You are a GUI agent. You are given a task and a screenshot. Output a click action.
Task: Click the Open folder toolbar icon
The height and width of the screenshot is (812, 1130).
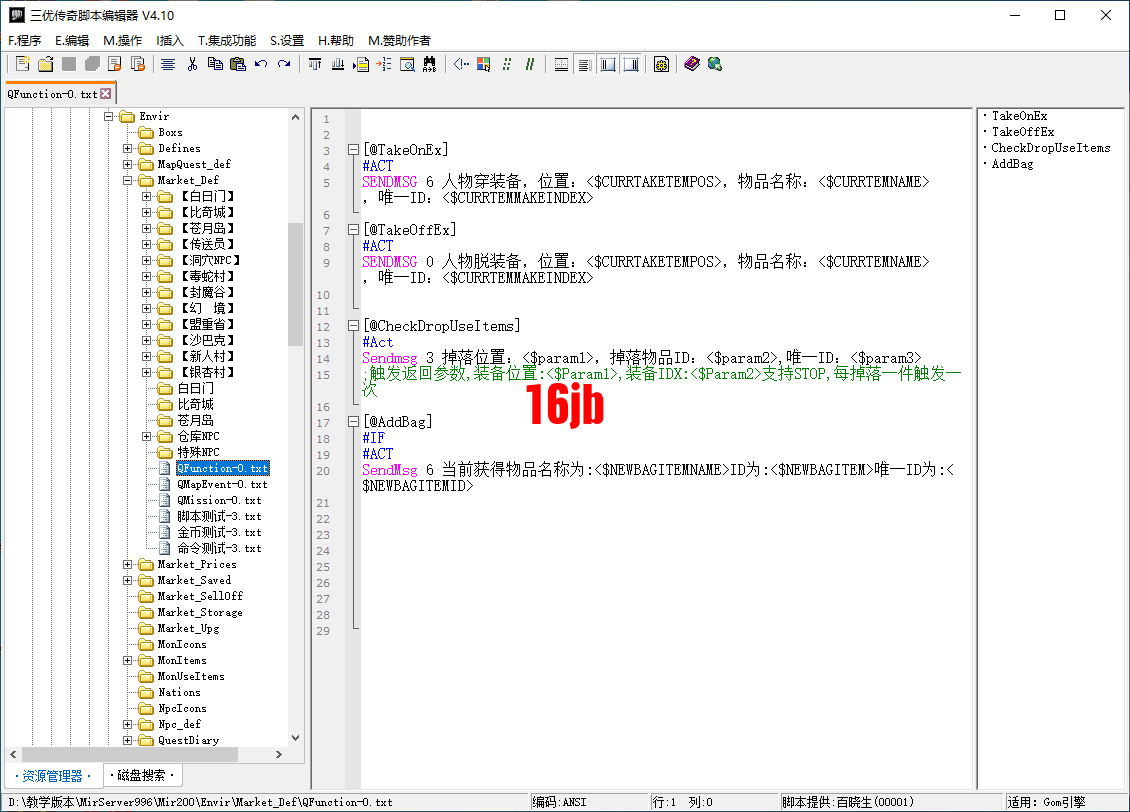(x=45, y=64)
